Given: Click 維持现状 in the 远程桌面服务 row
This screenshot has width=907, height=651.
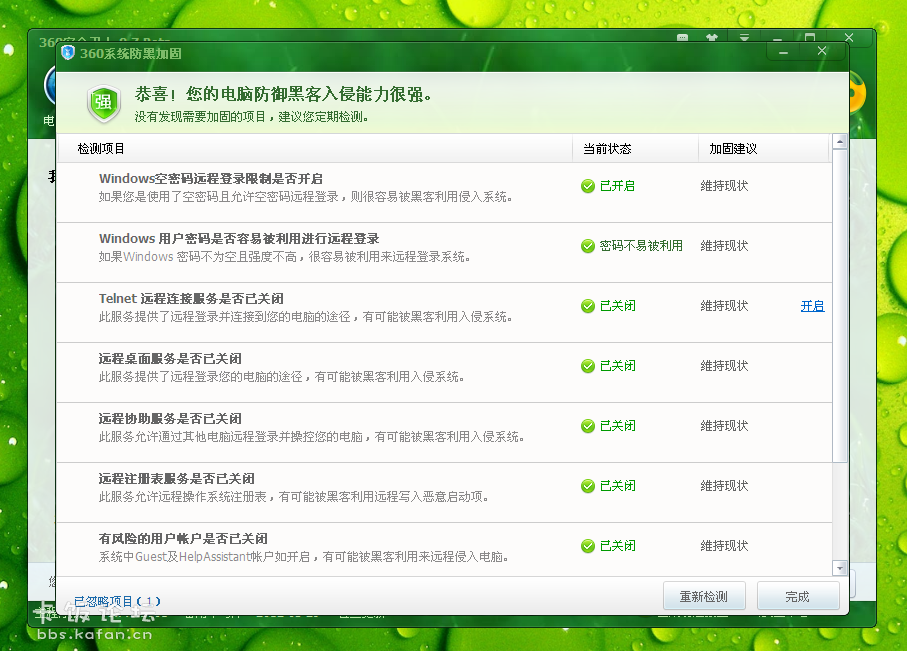Looking at the screenshot, I should coord(724,366).
